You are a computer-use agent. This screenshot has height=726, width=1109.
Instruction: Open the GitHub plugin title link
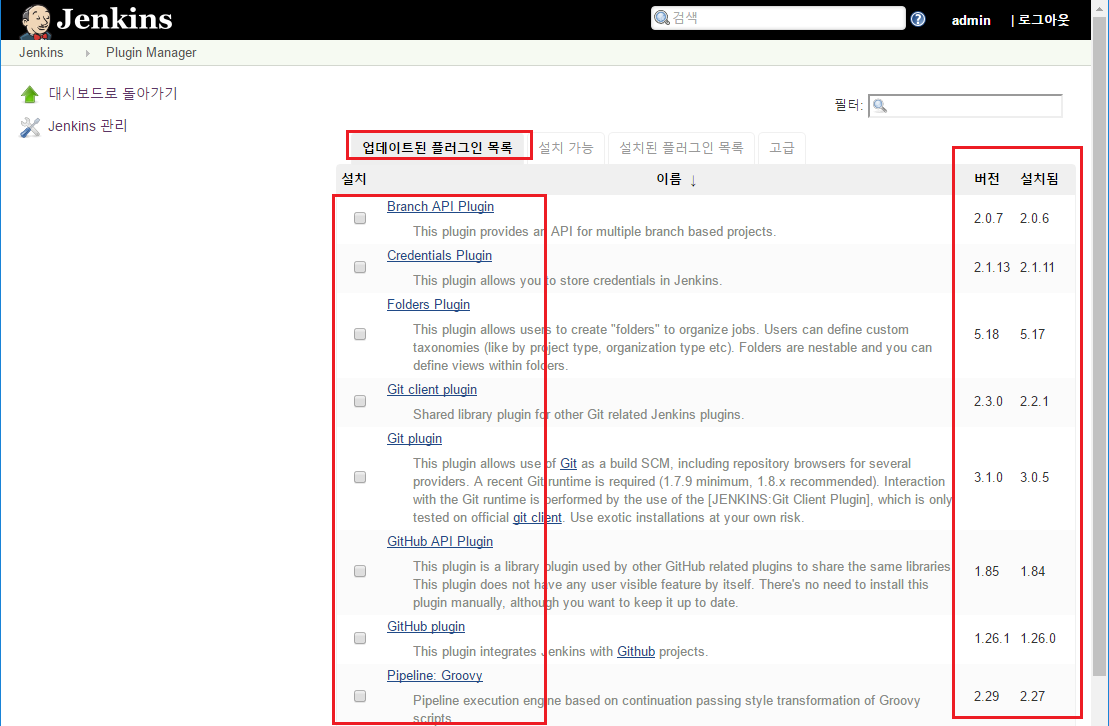point(426,626)
